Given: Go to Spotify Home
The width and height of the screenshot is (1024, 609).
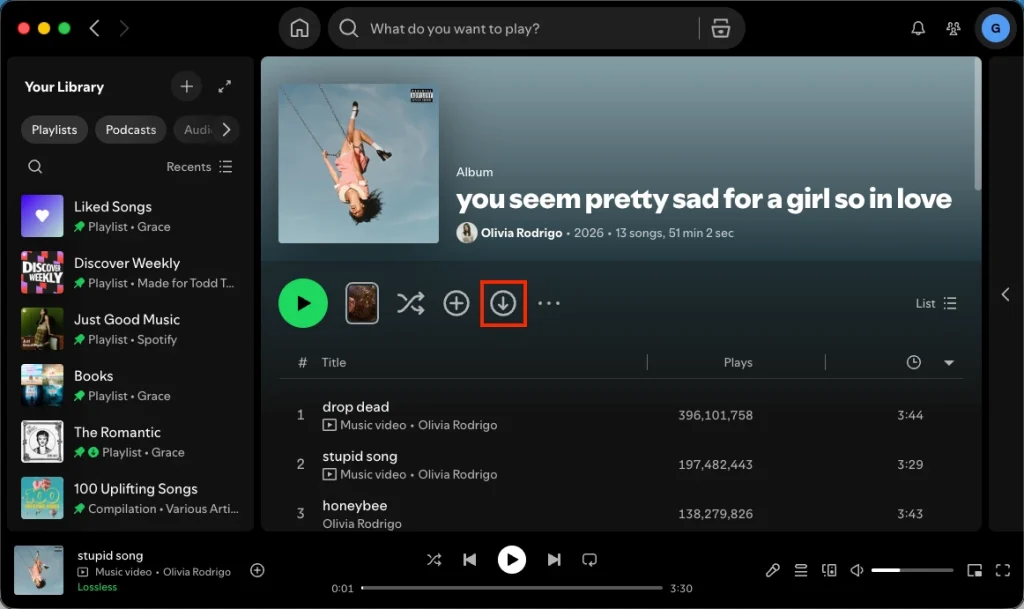Looking at the screenshot, I should click(300, 28).
